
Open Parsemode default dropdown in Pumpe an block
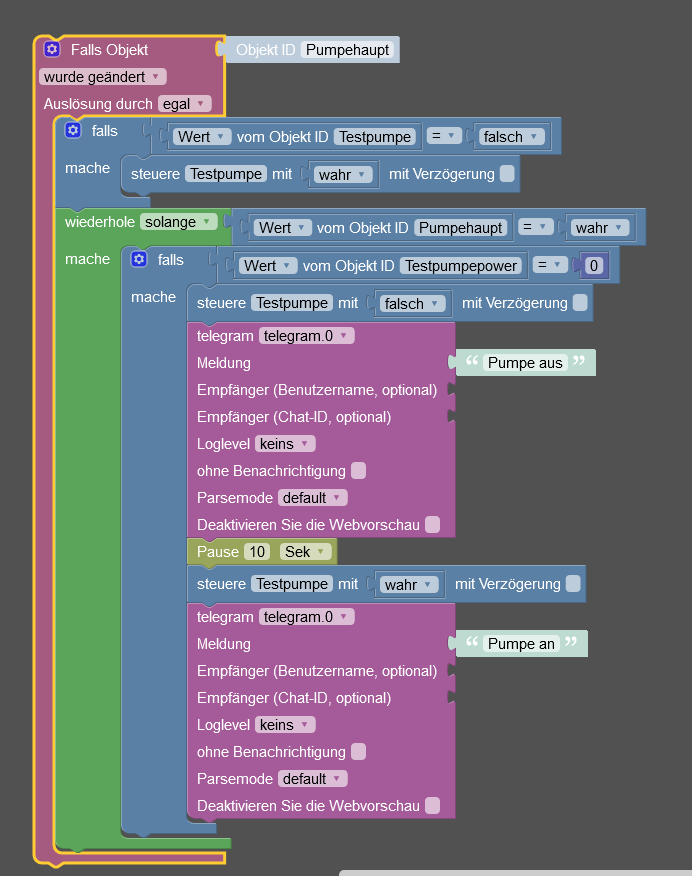point(313,779)
